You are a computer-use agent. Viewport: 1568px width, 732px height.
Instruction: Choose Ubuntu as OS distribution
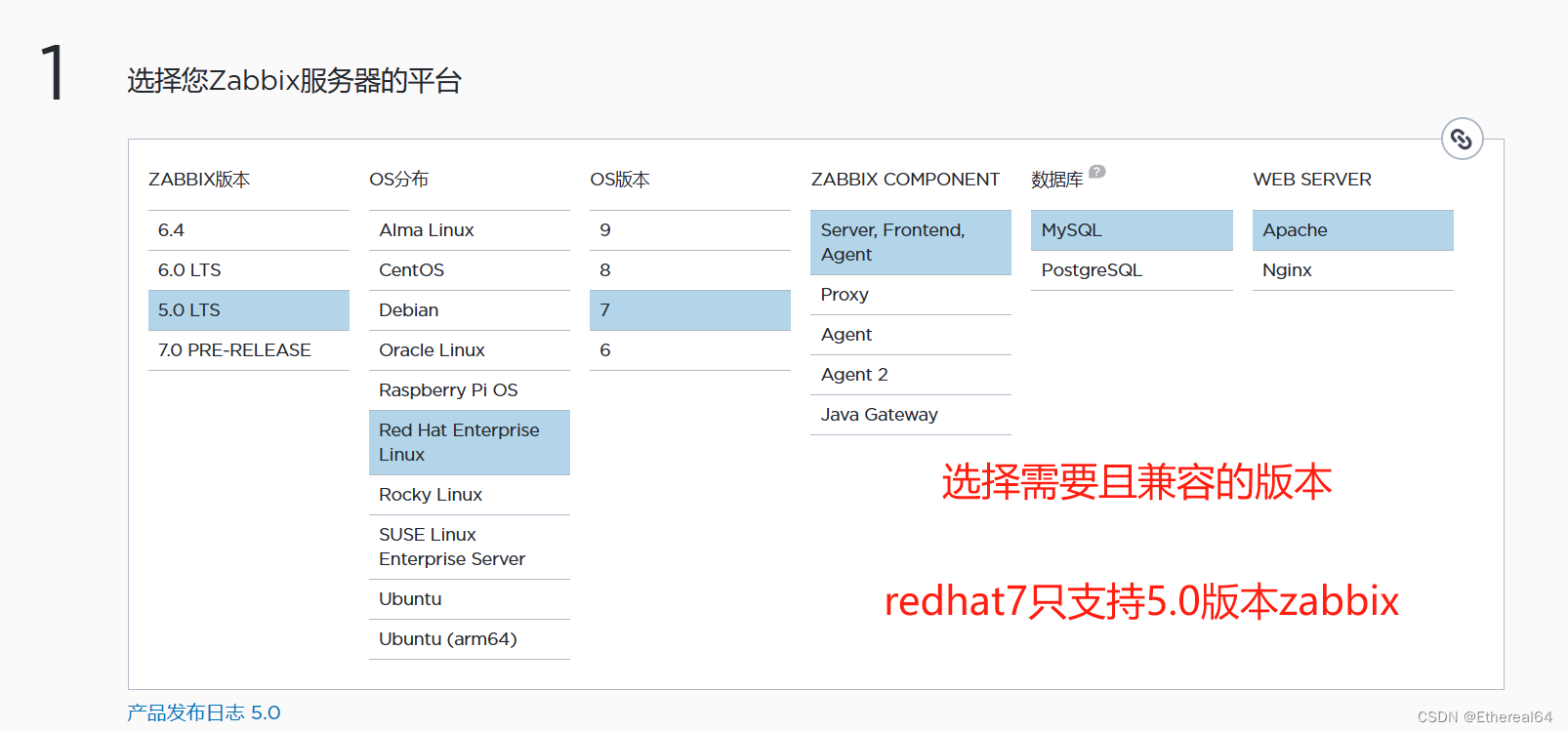[x=470, y=599]
